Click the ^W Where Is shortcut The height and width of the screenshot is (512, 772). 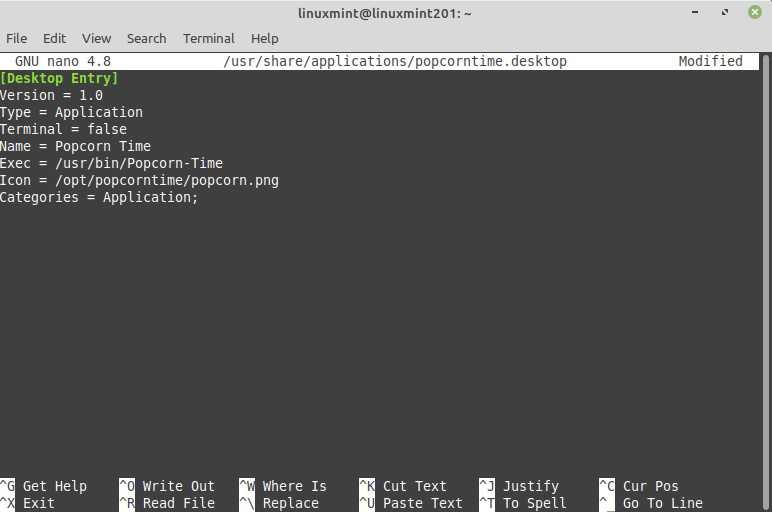(283, 486)
